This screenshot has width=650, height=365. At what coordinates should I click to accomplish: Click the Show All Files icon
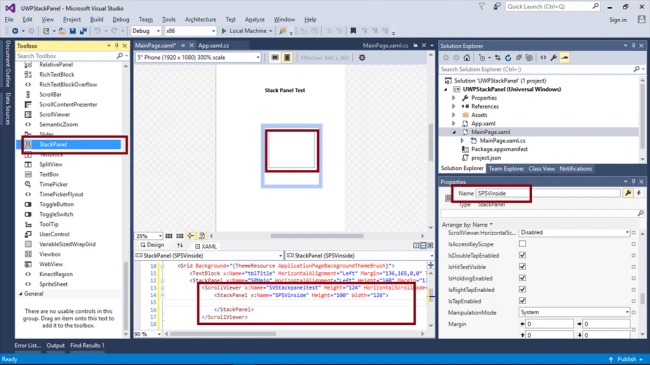(529, 58)
